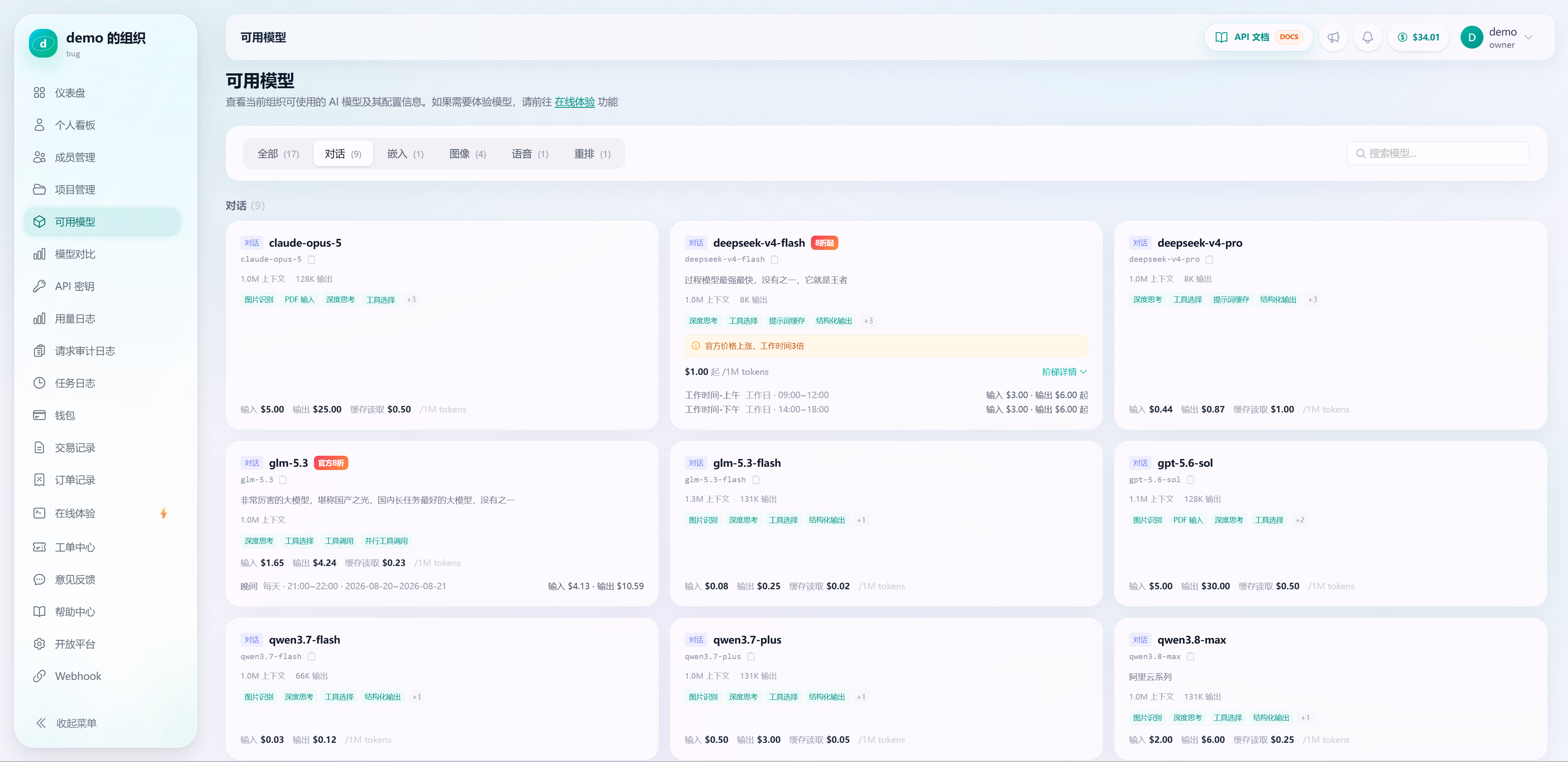Click the 工单中心 ticket icon

point(40,547)
